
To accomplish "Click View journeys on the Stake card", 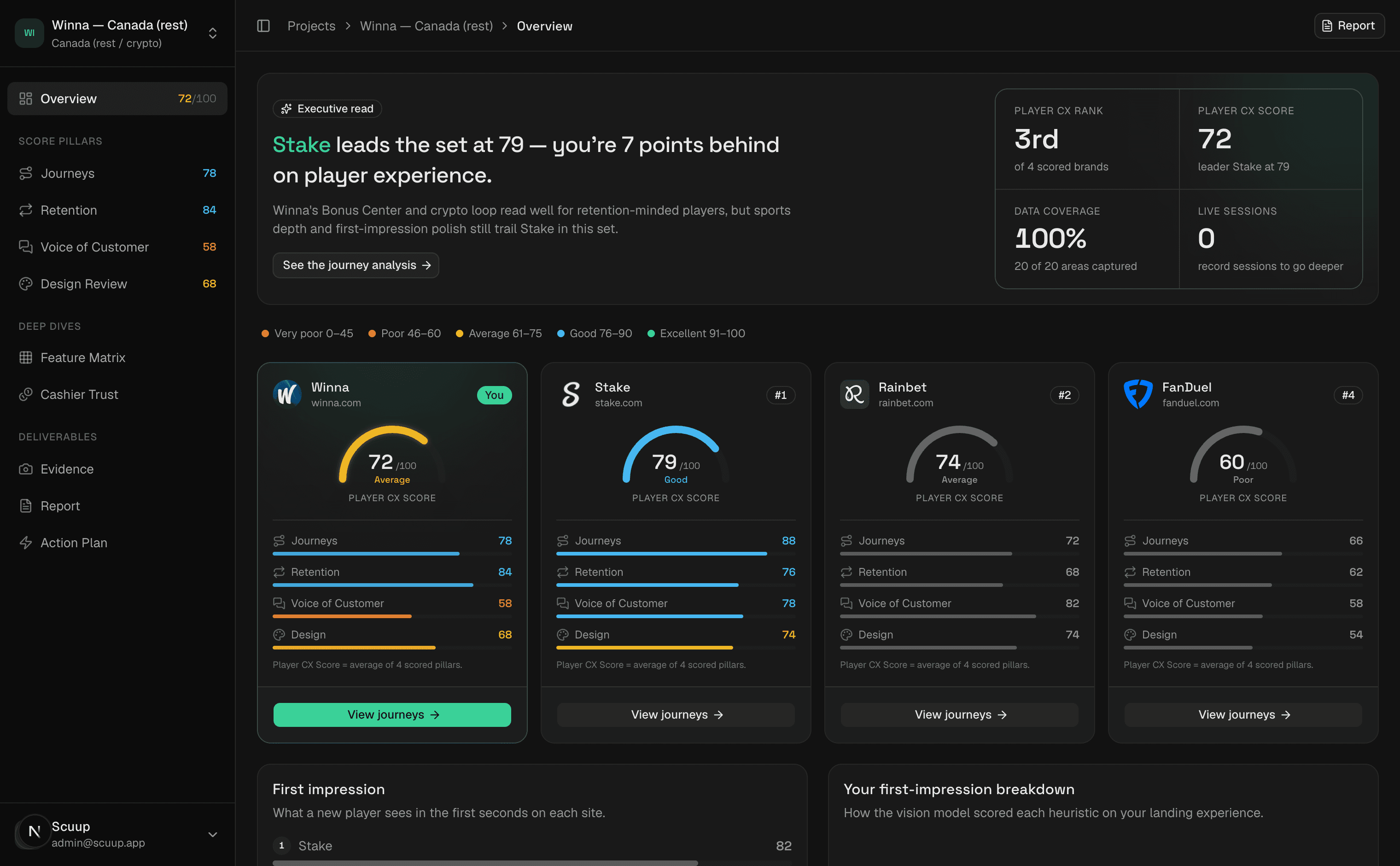I will click(x=676, y=715).
